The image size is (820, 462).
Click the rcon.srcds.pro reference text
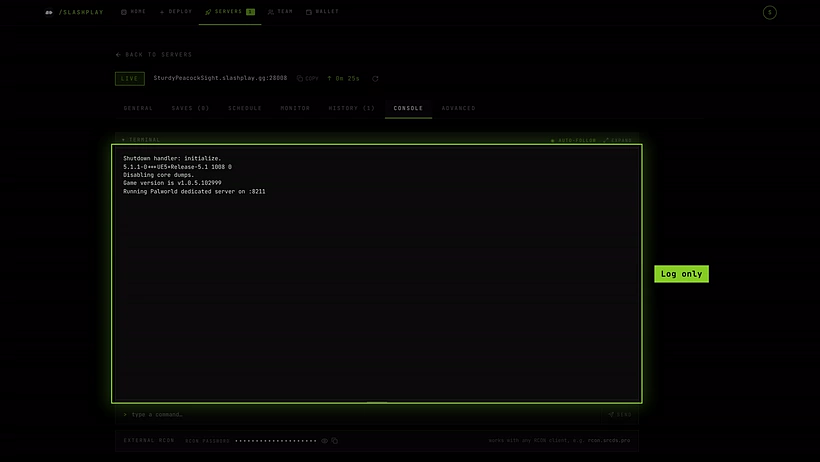[x=609, y=441]
